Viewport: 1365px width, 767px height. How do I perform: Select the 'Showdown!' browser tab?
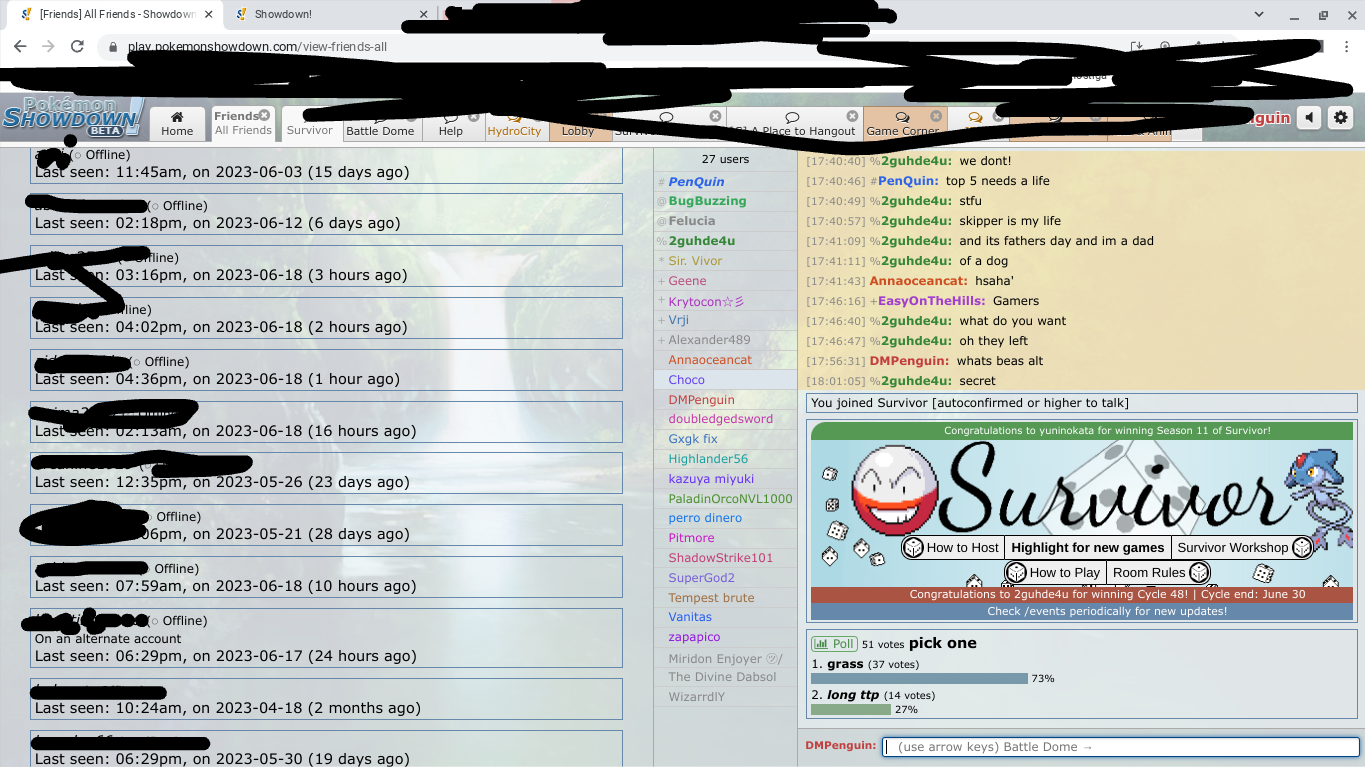click(x=330, y=14)
